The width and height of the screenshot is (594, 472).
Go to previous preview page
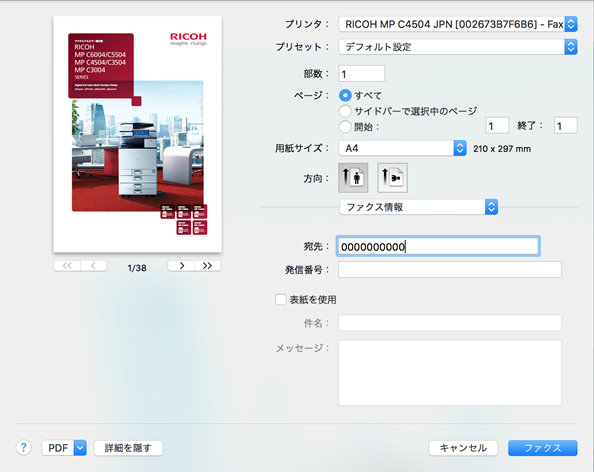[x=94, y=266]
